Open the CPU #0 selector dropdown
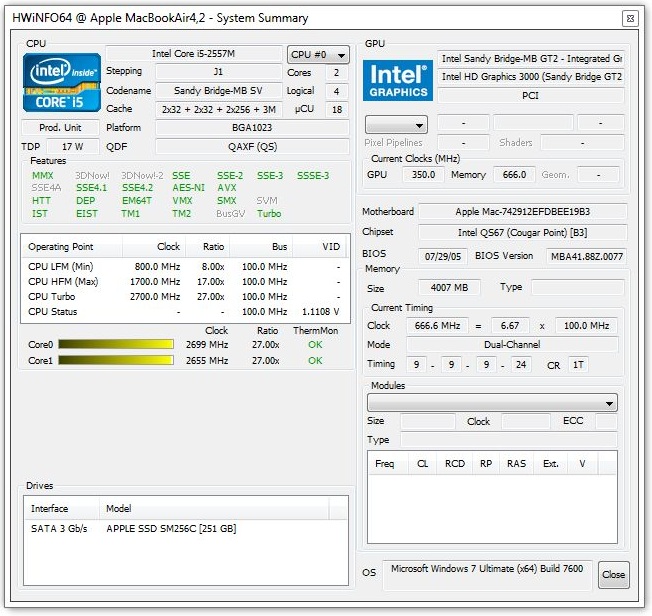This screenshot has height=616, width=652. click(x=318, y=54)
